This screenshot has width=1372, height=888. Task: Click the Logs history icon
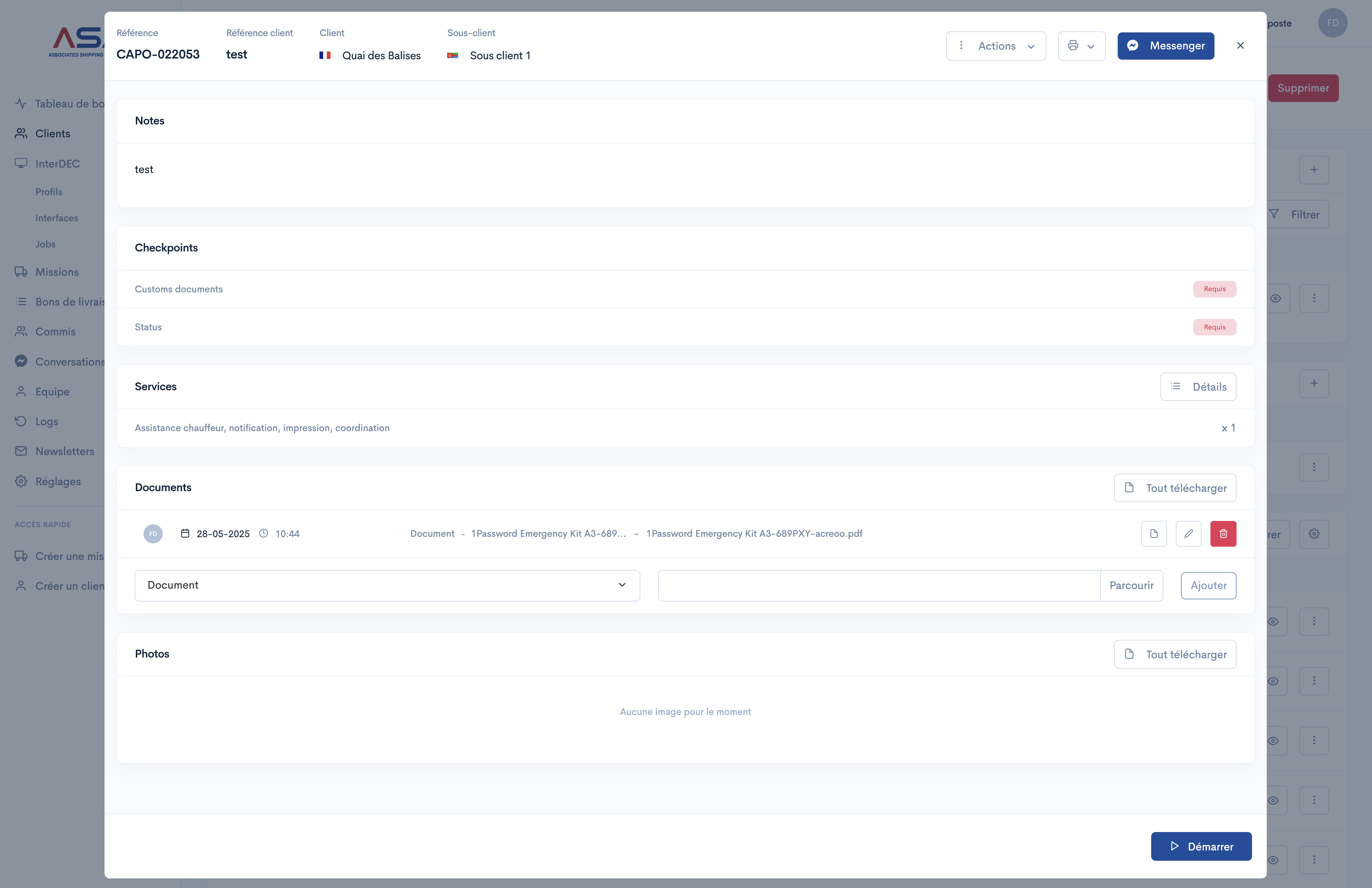pyautogui.click(x=21, y=421)
